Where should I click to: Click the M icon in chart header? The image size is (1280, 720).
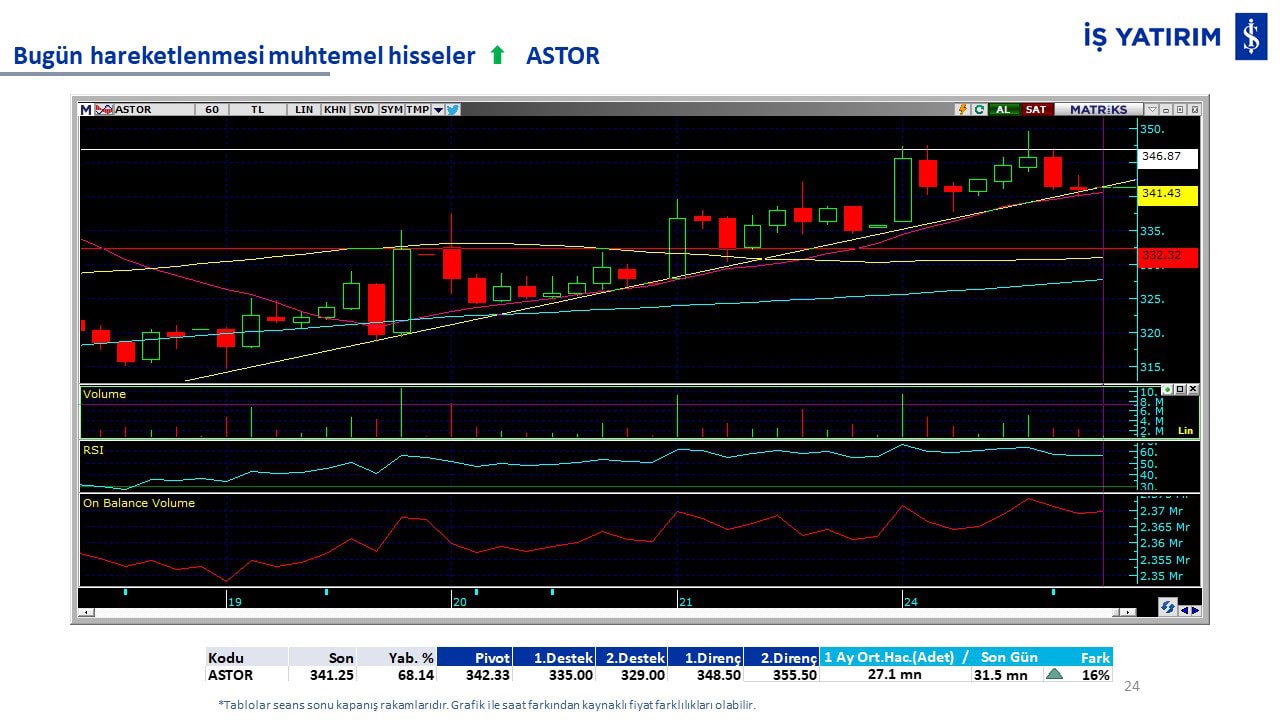86,110
